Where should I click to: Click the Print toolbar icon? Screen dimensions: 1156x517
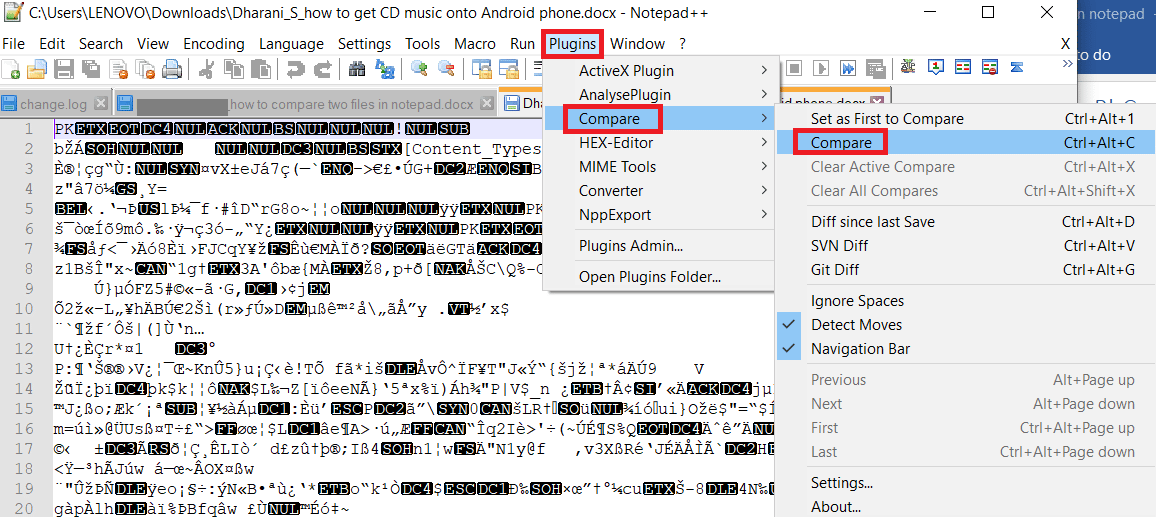coord(172,69)
